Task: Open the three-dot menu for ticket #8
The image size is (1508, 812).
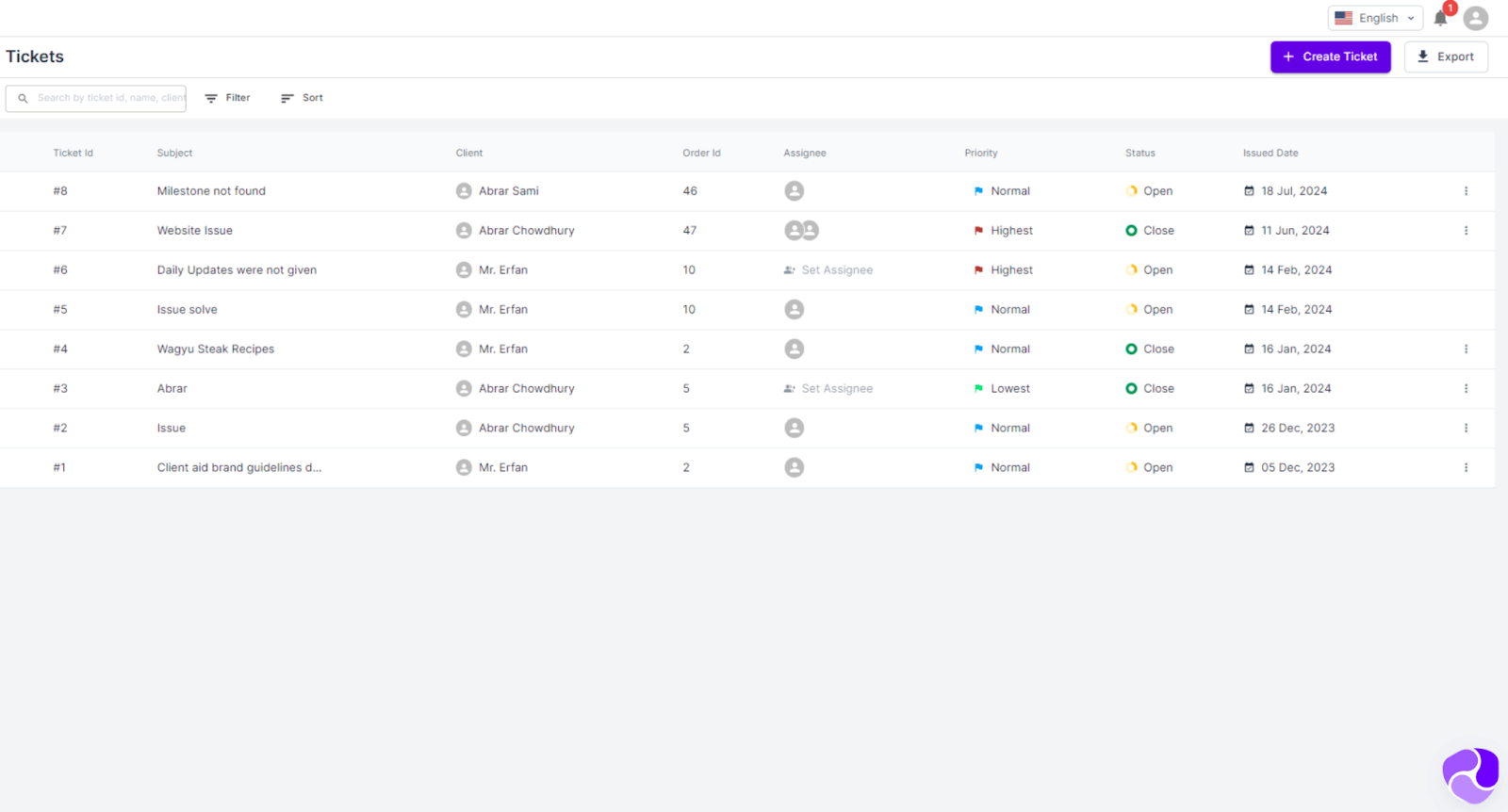Action: point(1466,191)
